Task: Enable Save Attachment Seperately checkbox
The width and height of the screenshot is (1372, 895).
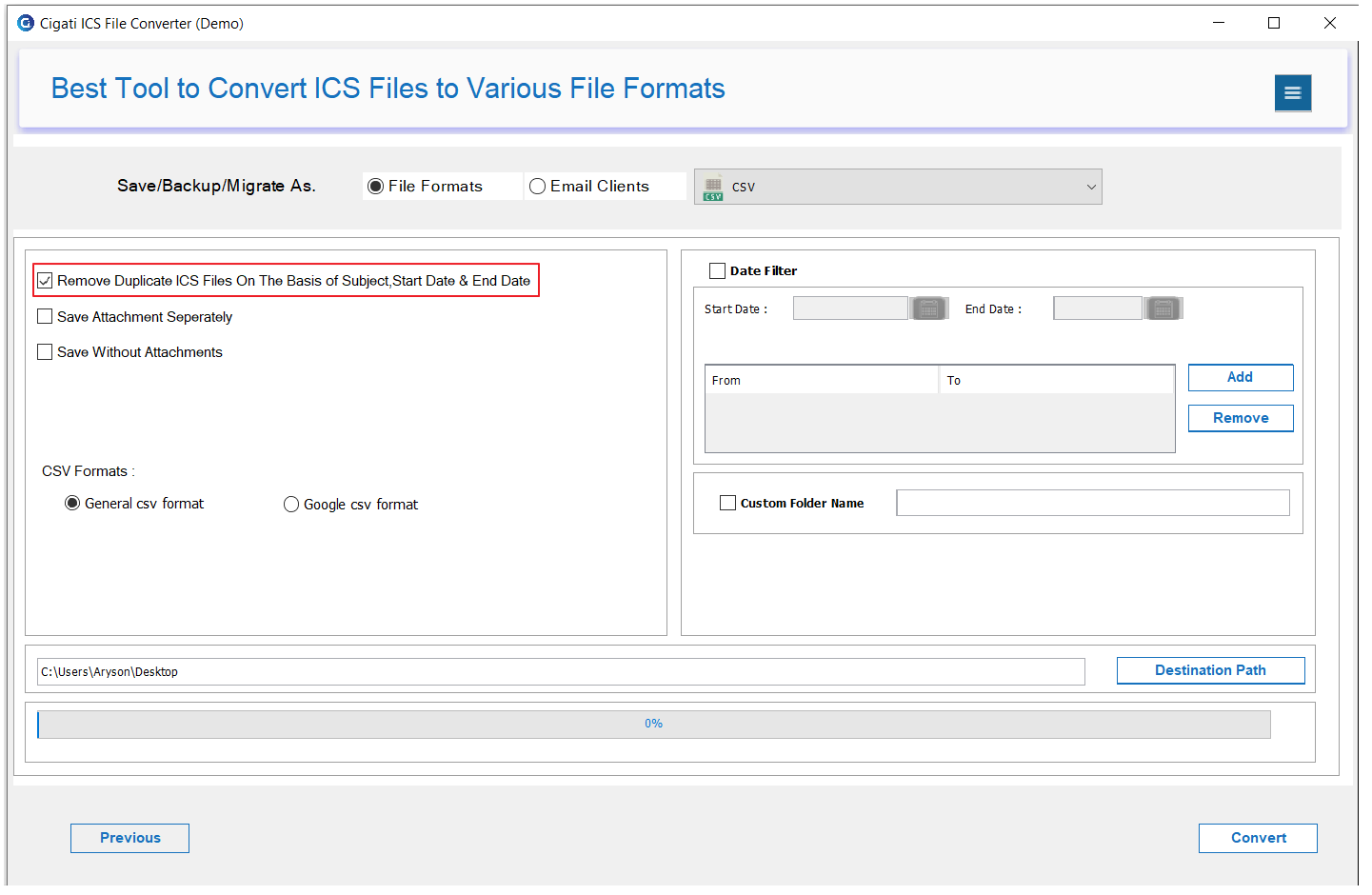Action: 45,316
